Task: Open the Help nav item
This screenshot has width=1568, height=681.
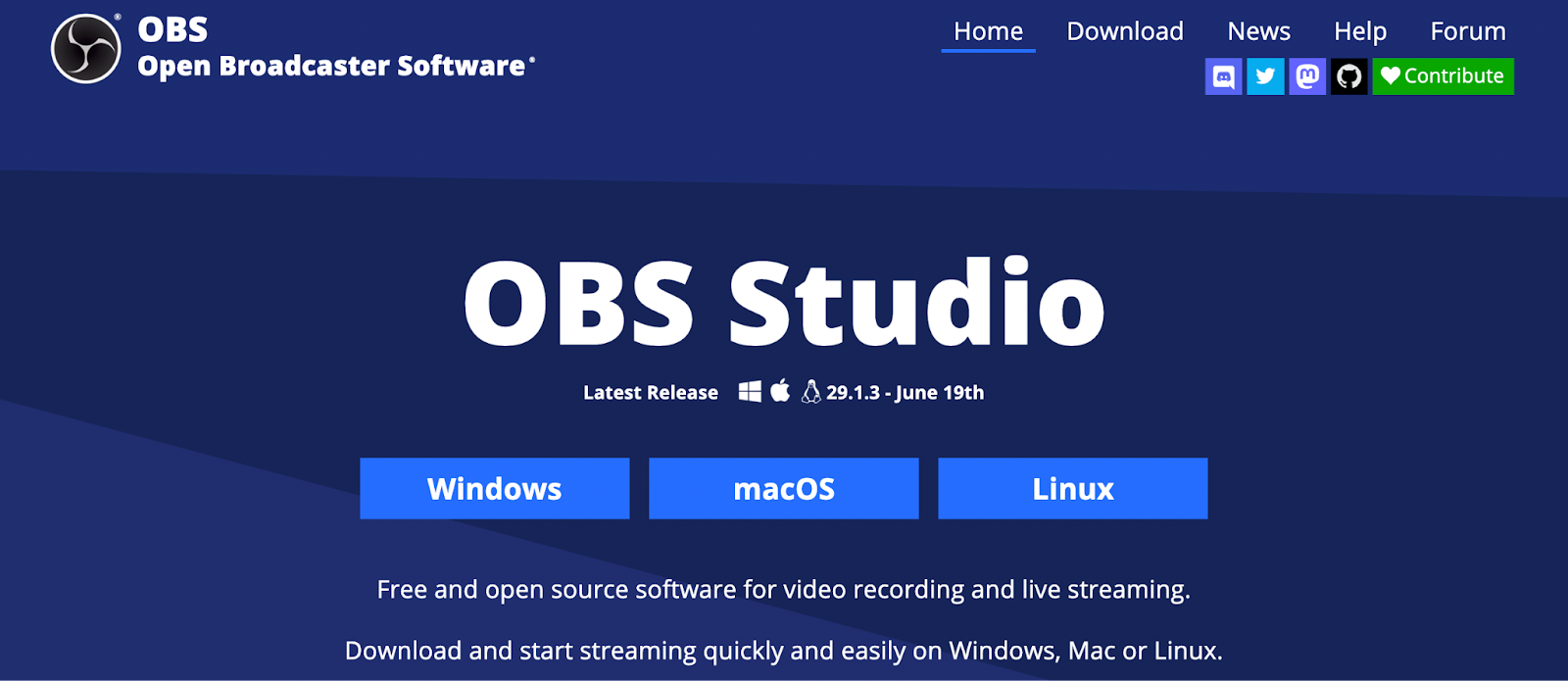Action: coord(1360,31)
